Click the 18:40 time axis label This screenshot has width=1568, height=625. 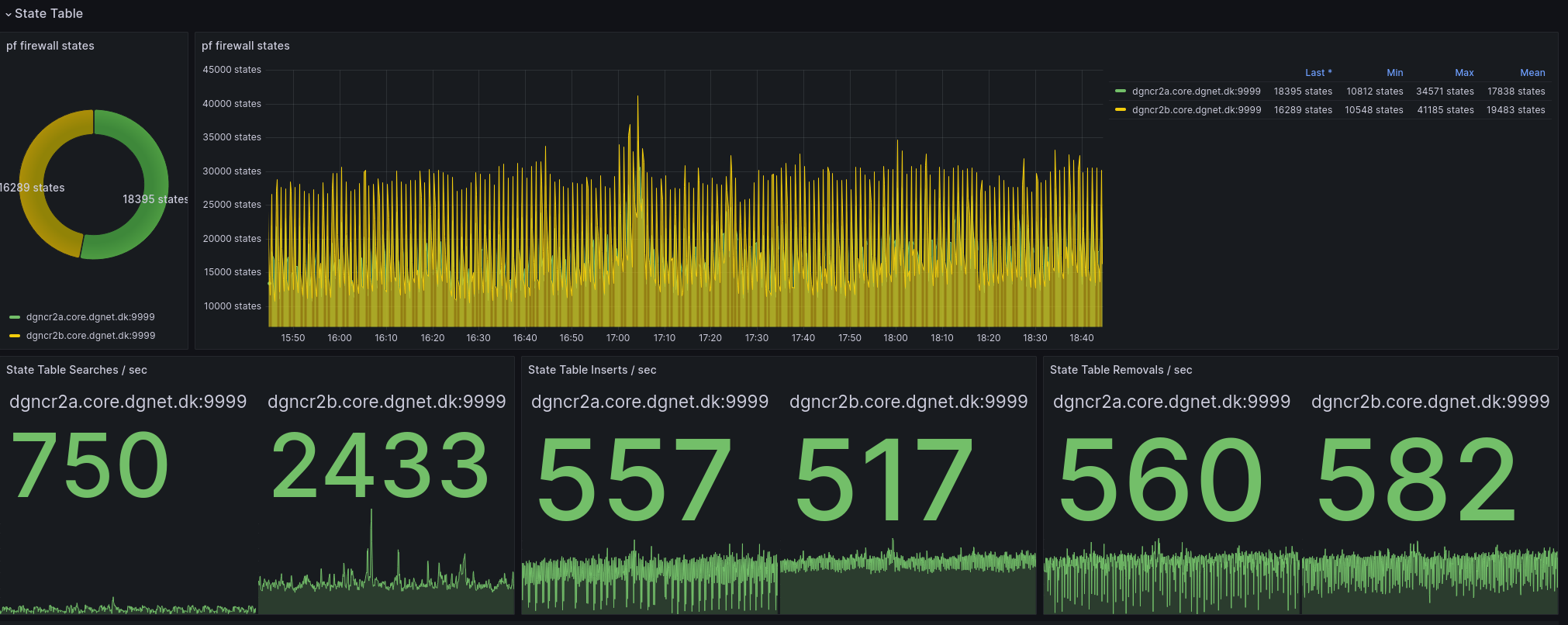coord(1082,338)
